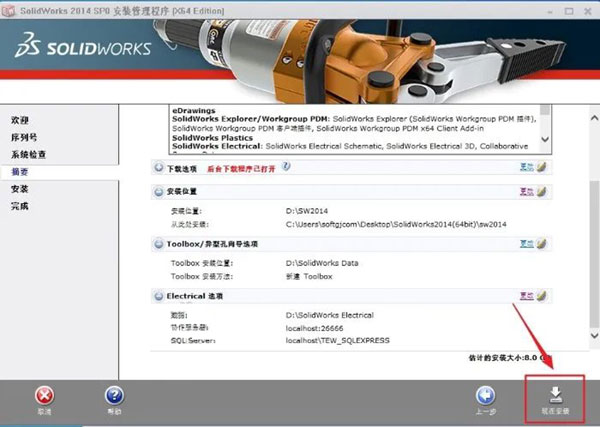Viewport: 600px width, 427px height.
Task: Click pencil icon in 安装位置 row
Action: tap(541, 191)
